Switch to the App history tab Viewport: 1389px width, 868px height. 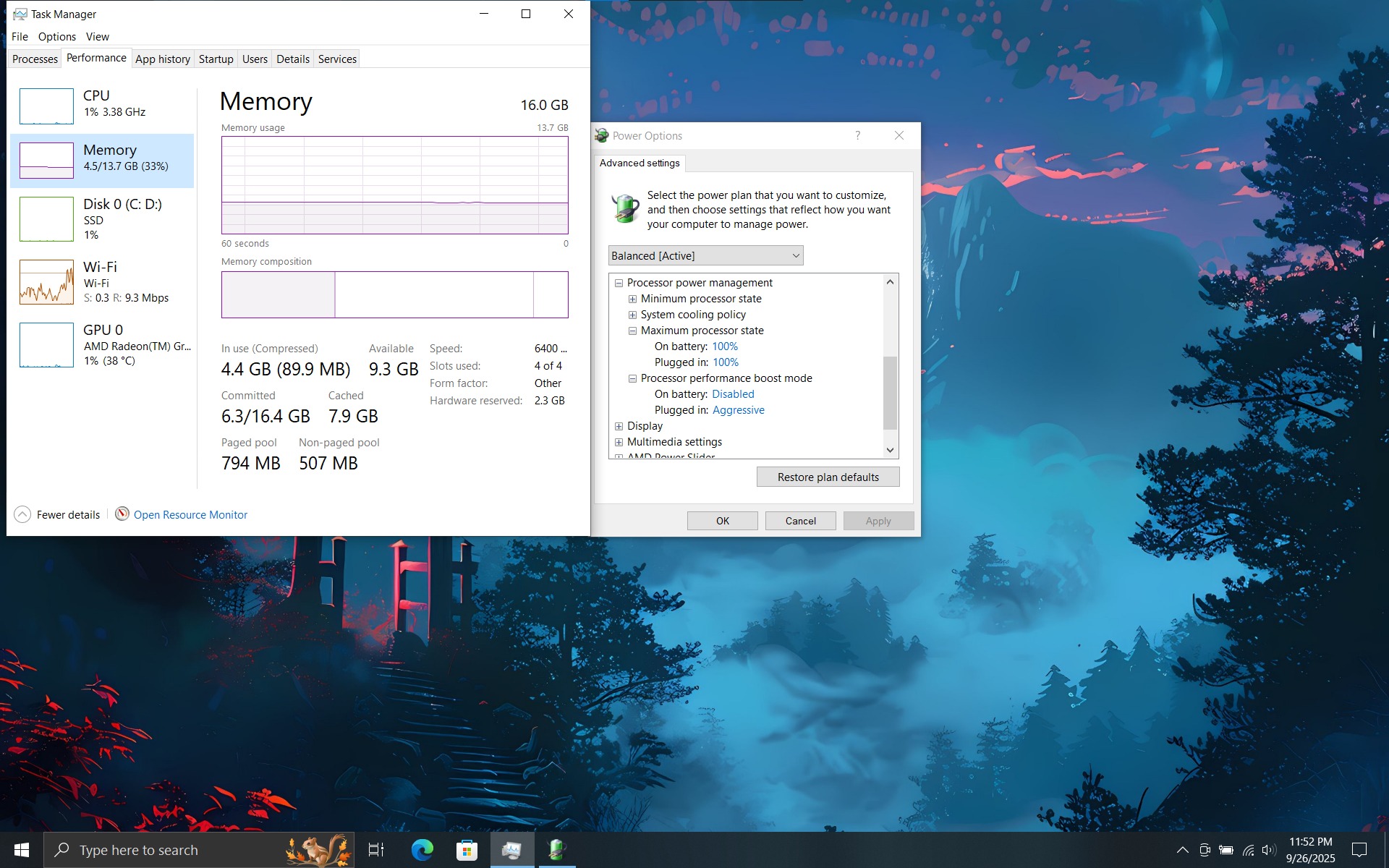[163, 59]
